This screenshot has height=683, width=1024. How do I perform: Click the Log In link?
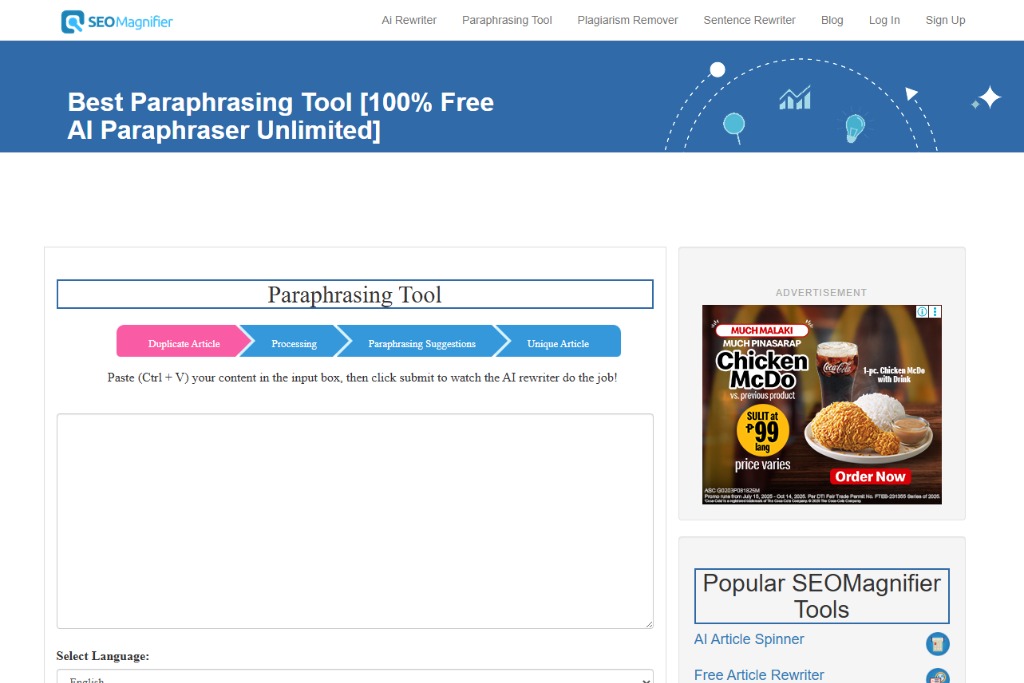(884, 20)
